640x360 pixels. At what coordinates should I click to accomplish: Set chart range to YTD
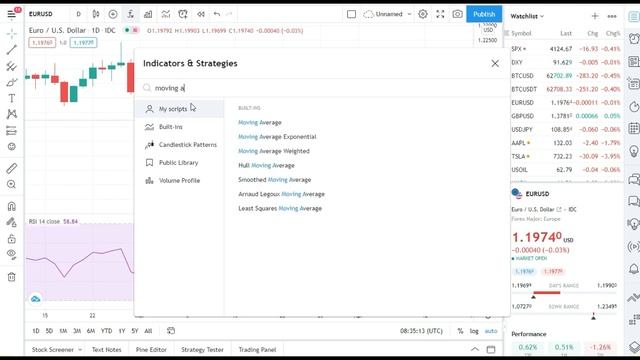pos(107,331)
